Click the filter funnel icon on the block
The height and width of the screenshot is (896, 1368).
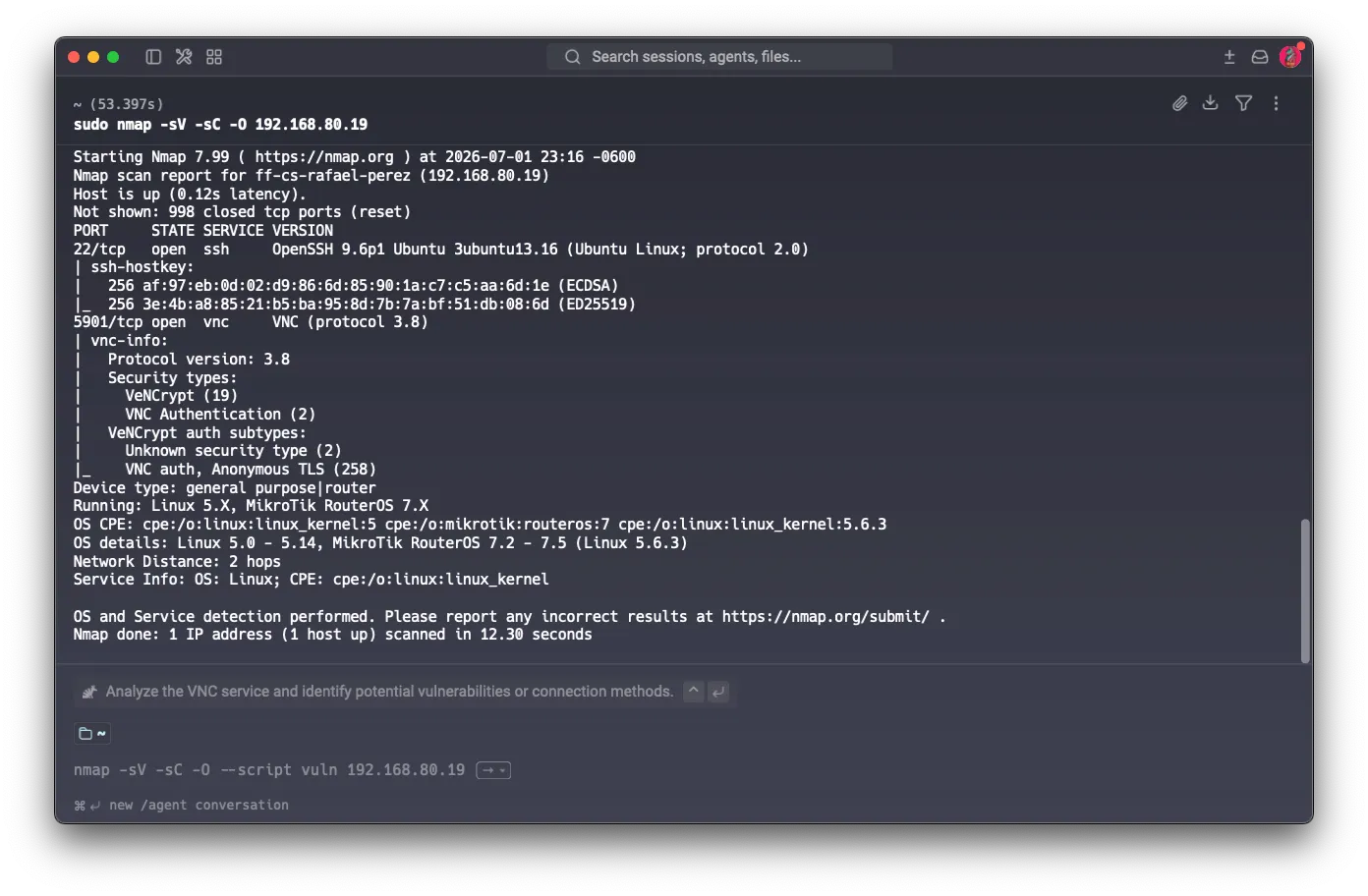[1243, 103]
